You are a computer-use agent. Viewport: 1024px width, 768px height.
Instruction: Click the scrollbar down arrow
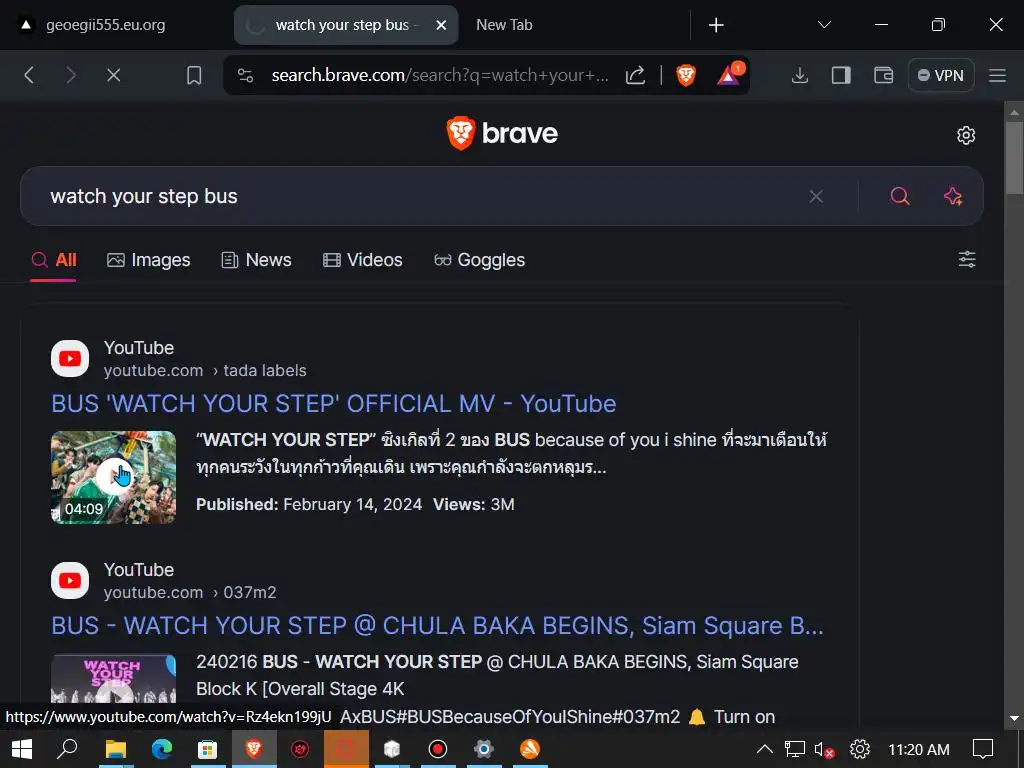tap(1014, 718)
